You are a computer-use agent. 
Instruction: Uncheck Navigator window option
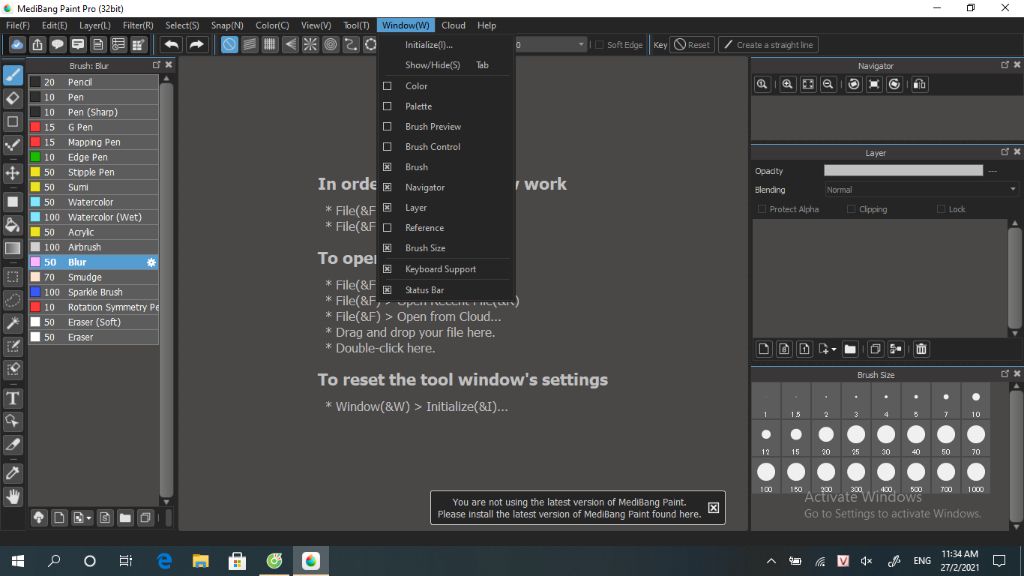pos(387,187)
